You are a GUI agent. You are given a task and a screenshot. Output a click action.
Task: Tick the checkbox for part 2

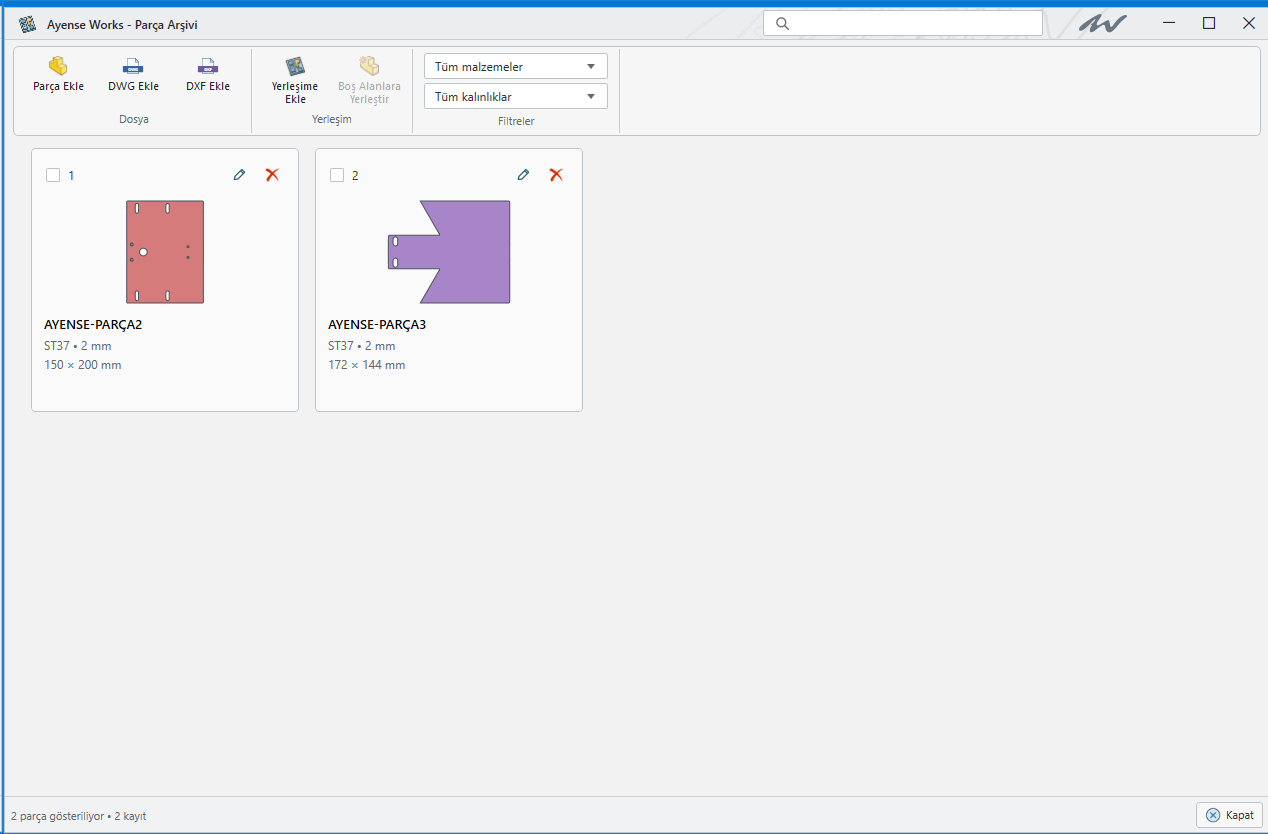tap(337, 175)
